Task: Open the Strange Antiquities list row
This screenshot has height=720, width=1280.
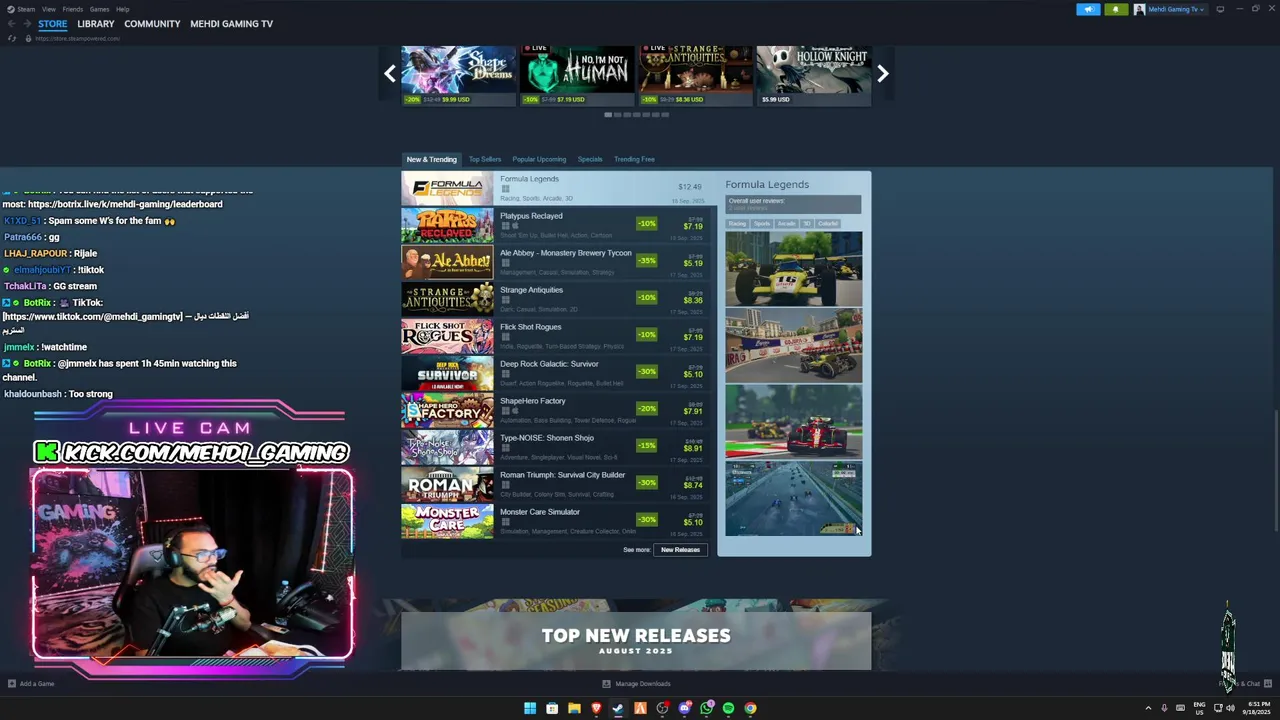Action: click(559, 299)
